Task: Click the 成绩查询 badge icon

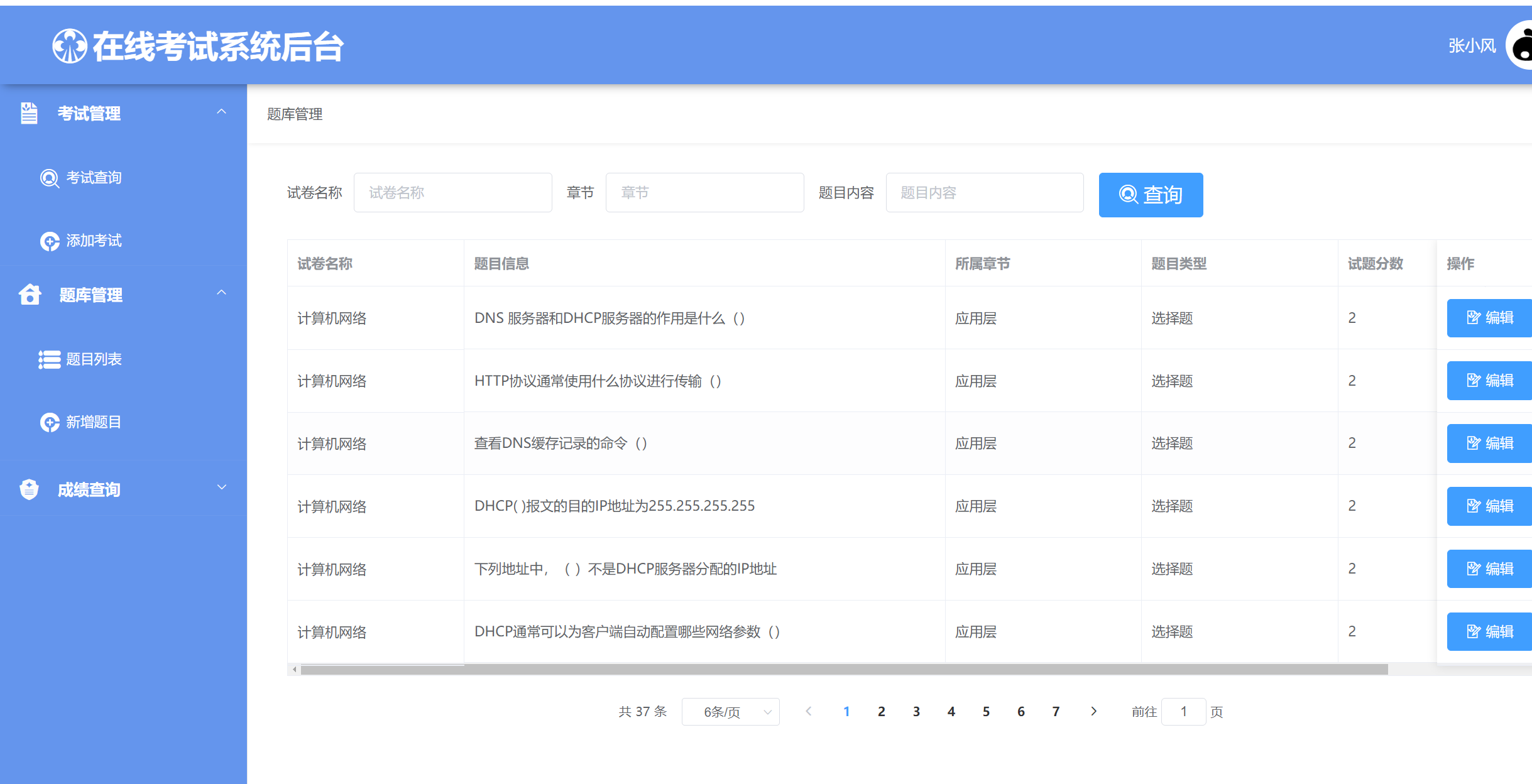Action: tap(29, 489)
